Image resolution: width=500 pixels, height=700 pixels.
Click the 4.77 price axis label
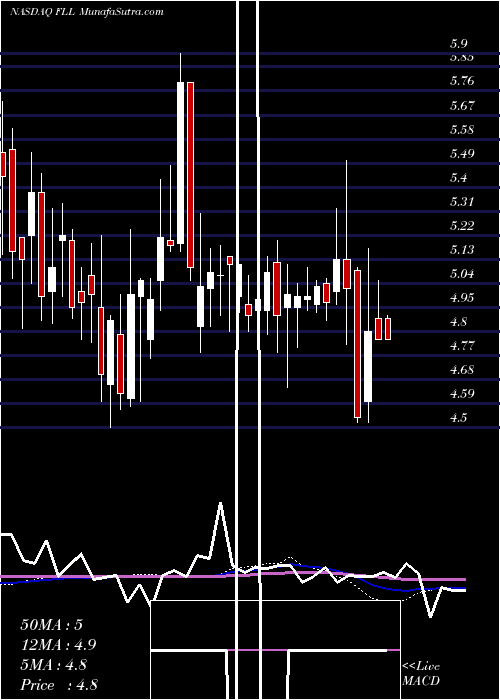coord(462,346)
